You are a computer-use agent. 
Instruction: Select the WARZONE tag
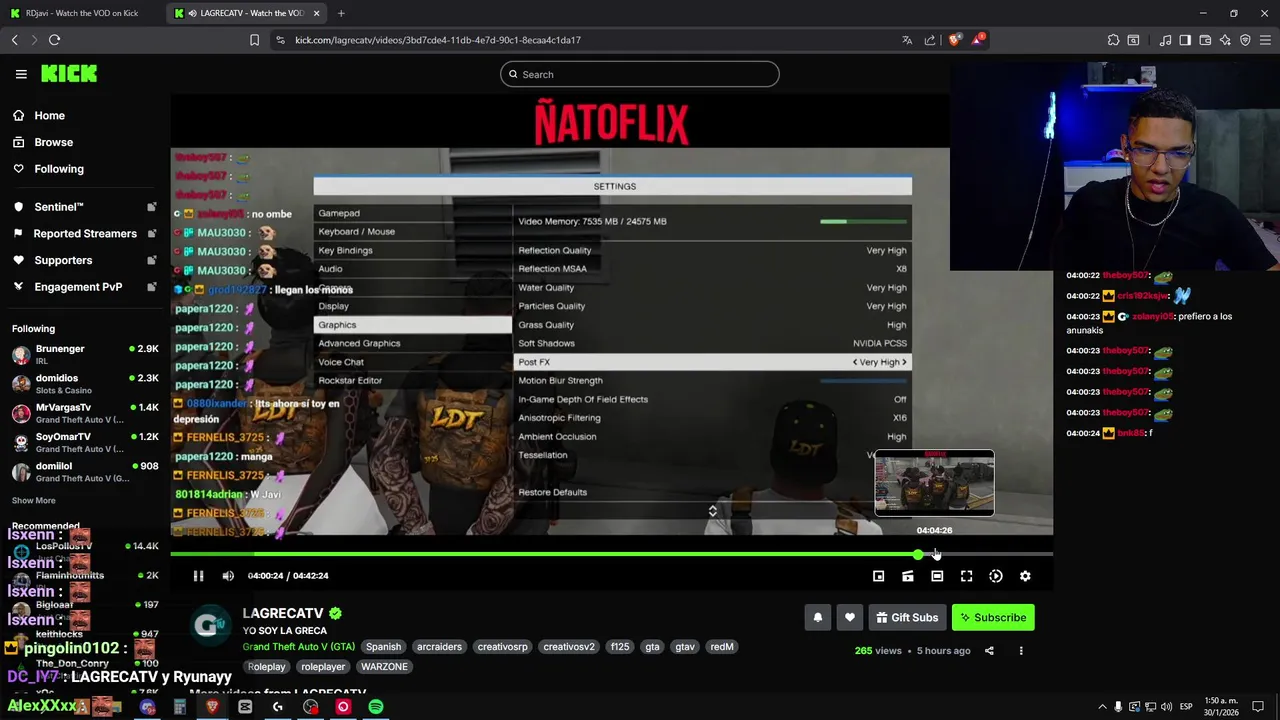click(x=384, y=667)
